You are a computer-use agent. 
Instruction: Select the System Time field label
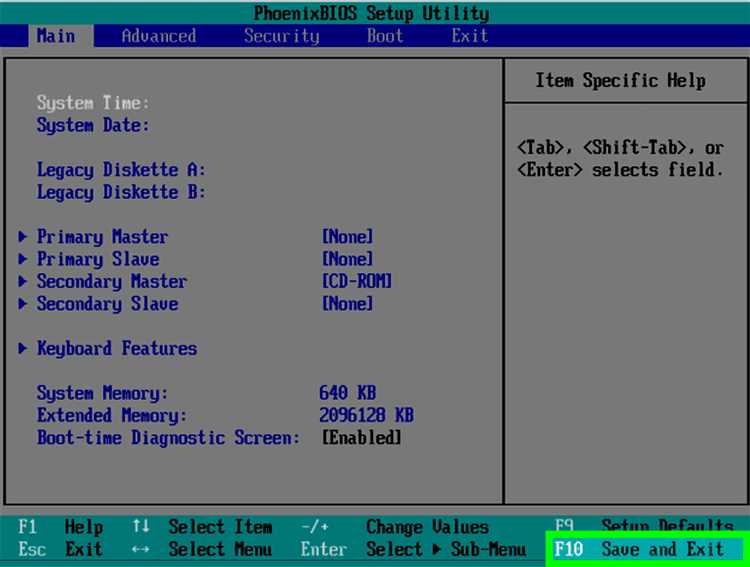coord(93,103)
